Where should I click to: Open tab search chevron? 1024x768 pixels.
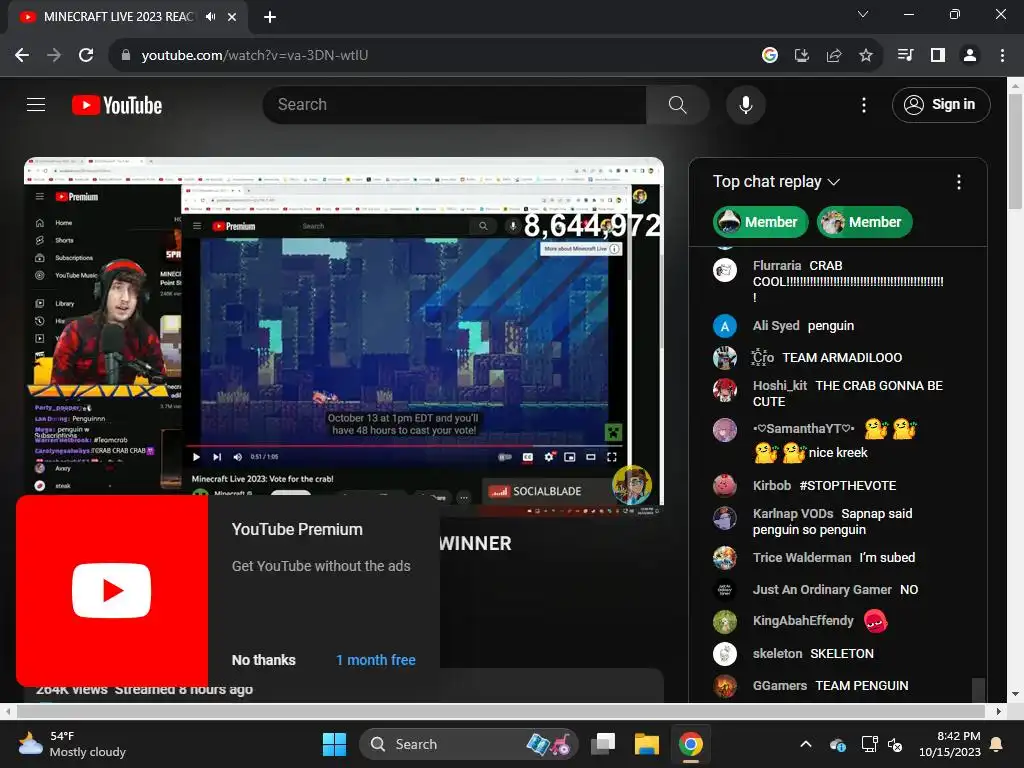(863, 14)
